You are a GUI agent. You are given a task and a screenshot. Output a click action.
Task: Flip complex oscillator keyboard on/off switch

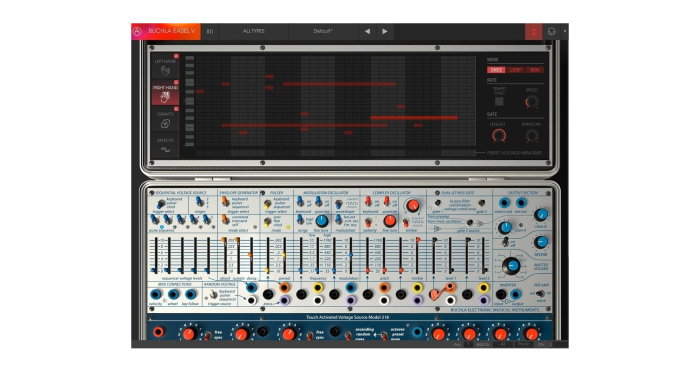pyautogui.click(x=368, y=202)
